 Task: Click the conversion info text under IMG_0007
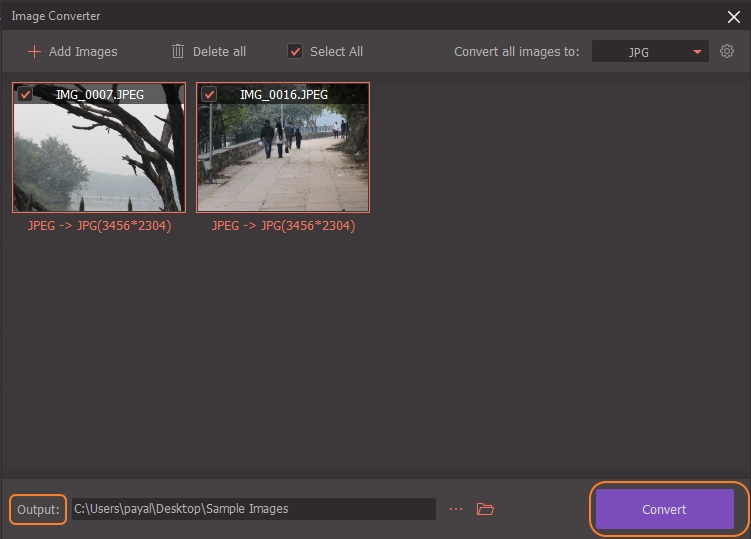[x=99, y=226]
